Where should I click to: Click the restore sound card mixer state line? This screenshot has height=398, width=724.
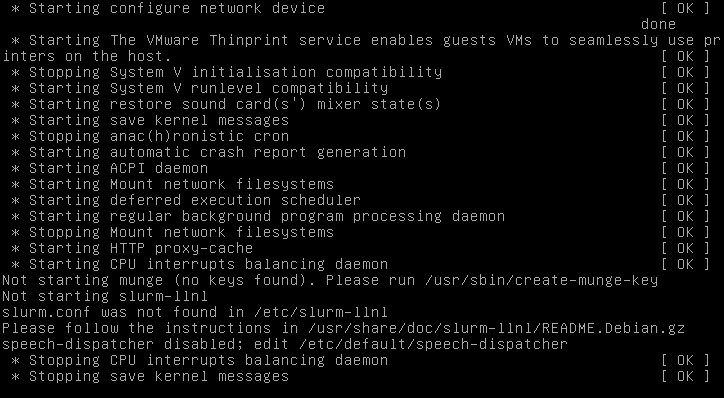click(x=226, y=104)
